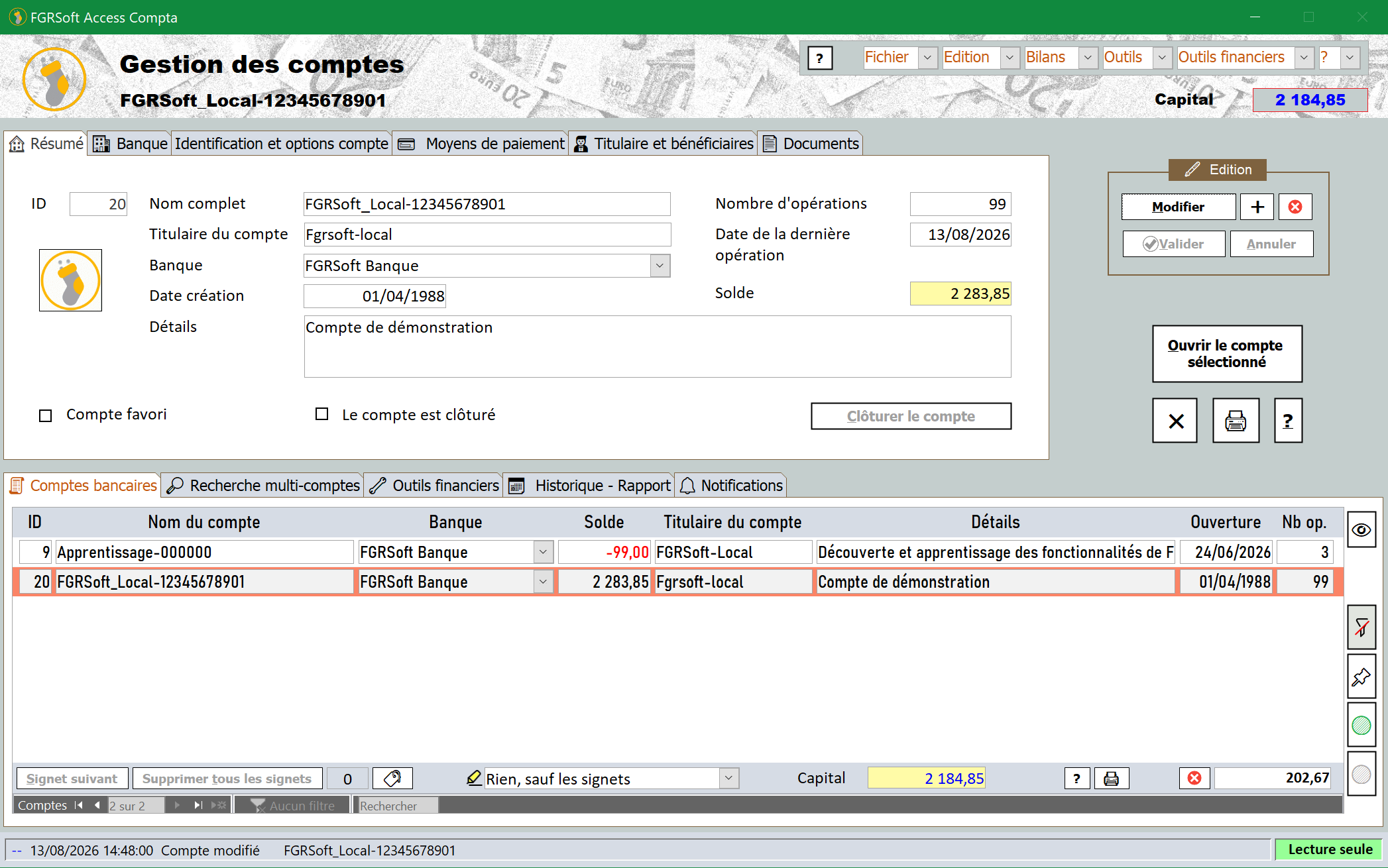Viewport: 1388px width, 868px height.
Task: Switch to the Banque tab
Action: [131, 143]
